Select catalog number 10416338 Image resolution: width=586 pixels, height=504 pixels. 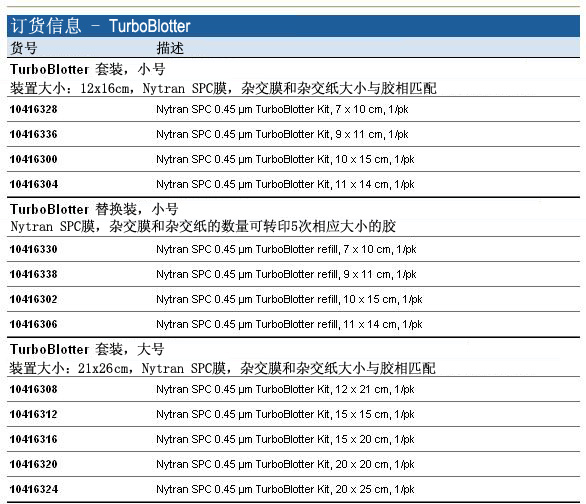tap(33, 274)
